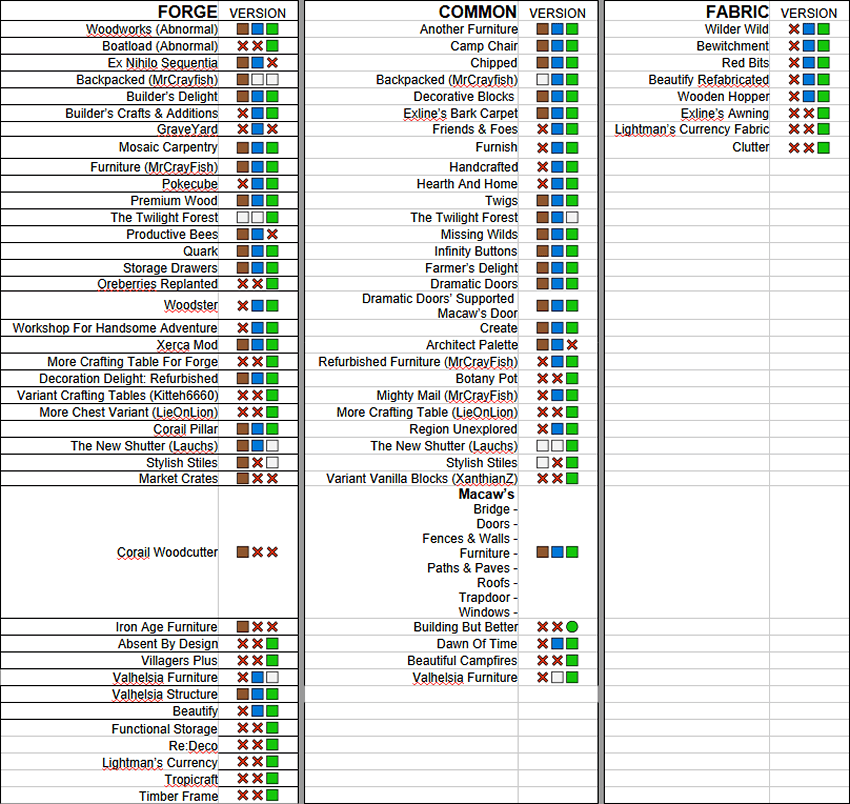Select the Oreberries Replanted cell
The height and width of the screenshot is (804, 850).
pyautogui.click(x=110, y=284)
